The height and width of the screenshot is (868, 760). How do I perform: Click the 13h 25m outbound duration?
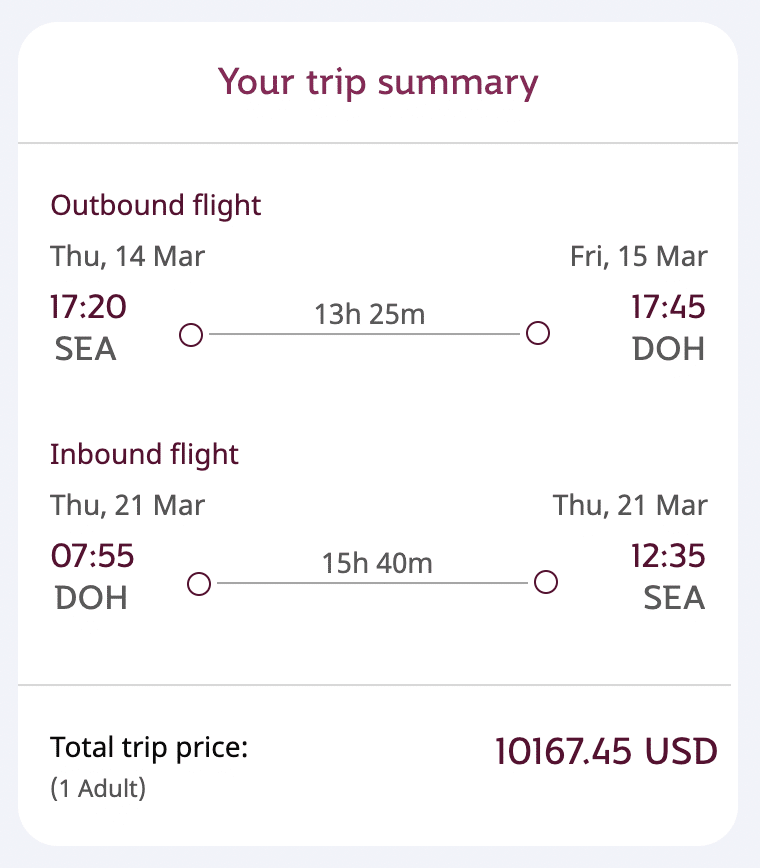369,315
